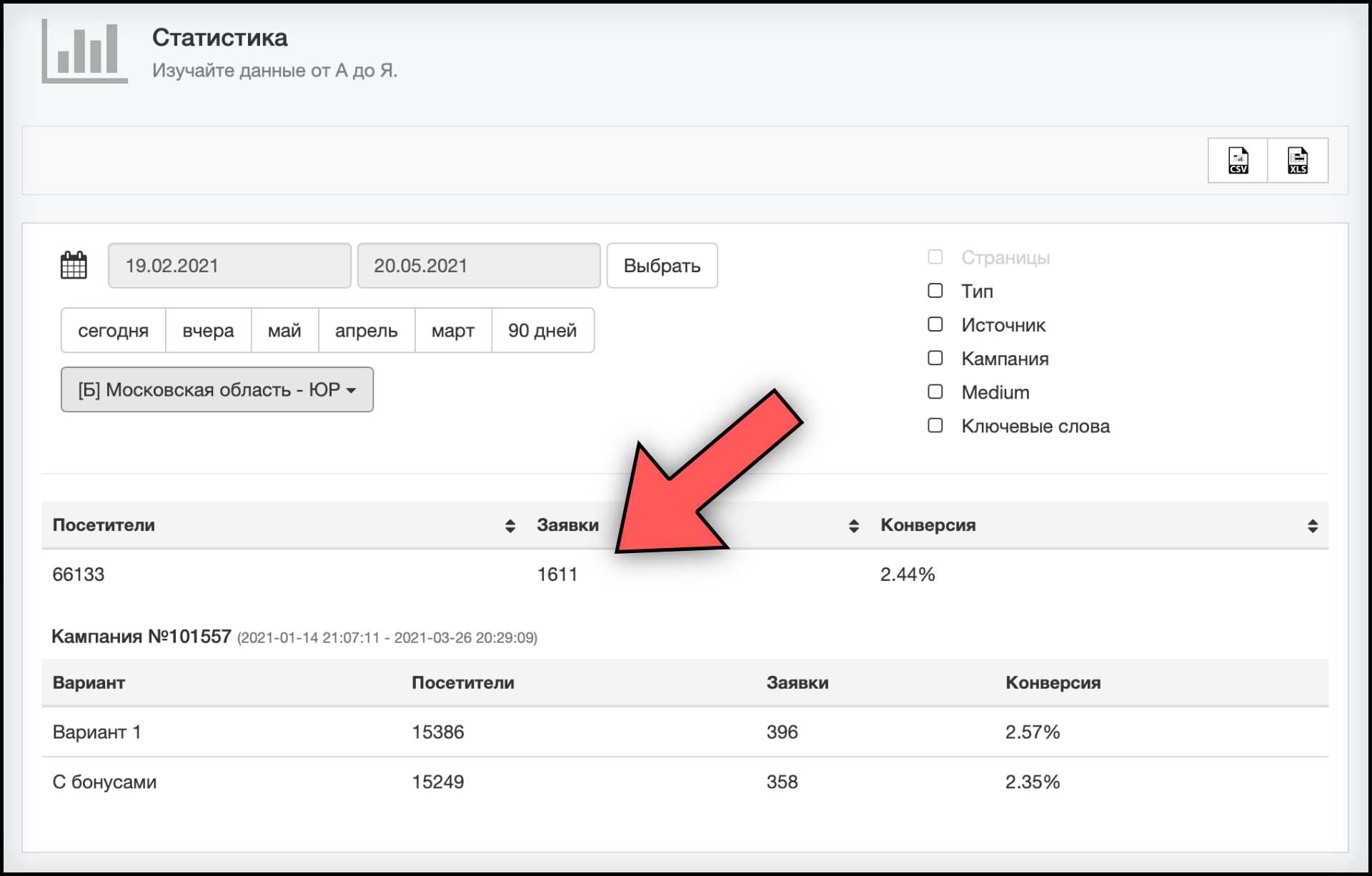The height and width of the screenshot is (876, 1372).
Task: Select the сегодня period
Action: click(114, 330)
